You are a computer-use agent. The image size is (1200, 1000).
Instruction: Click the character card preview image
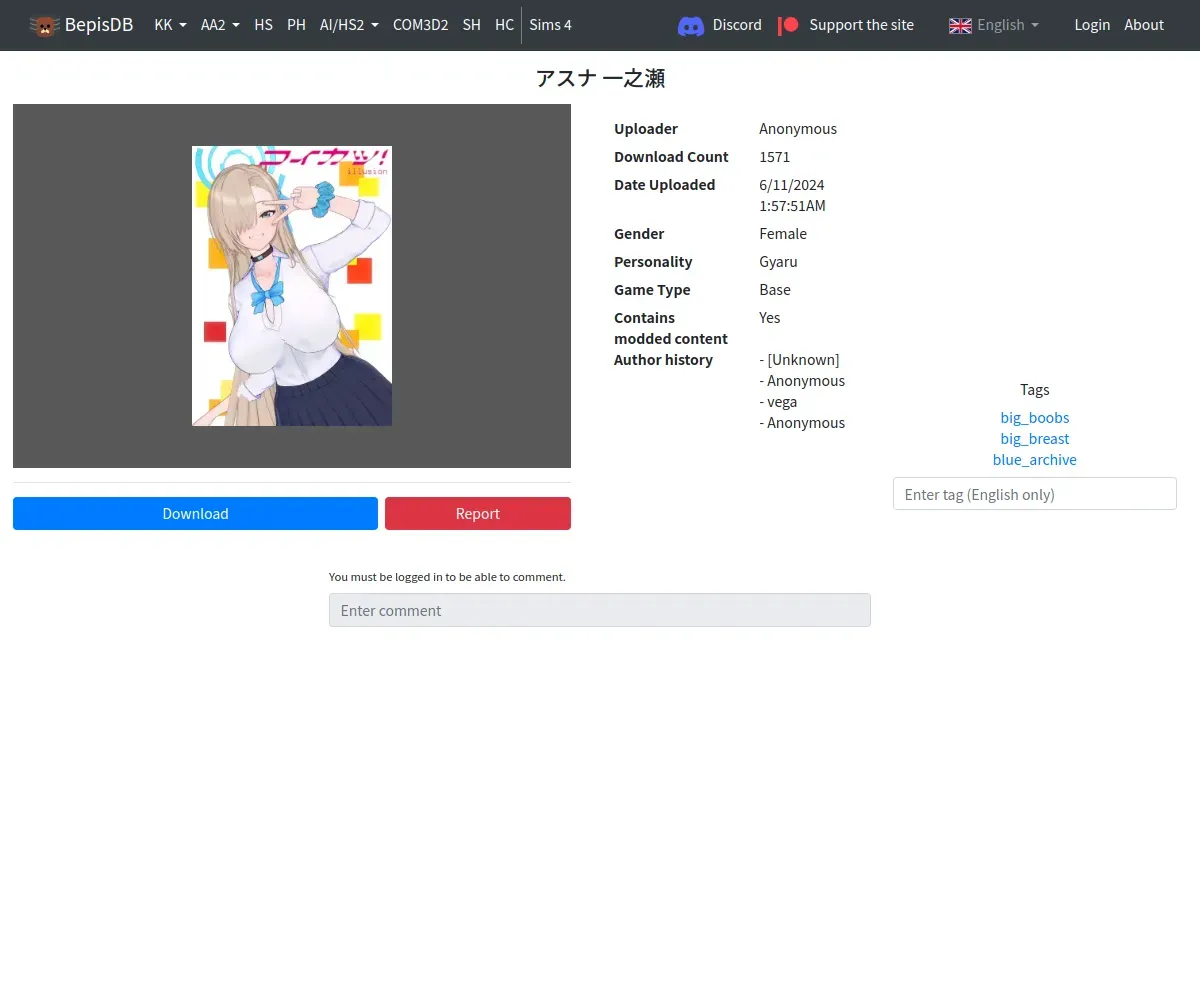coord(292,286)
